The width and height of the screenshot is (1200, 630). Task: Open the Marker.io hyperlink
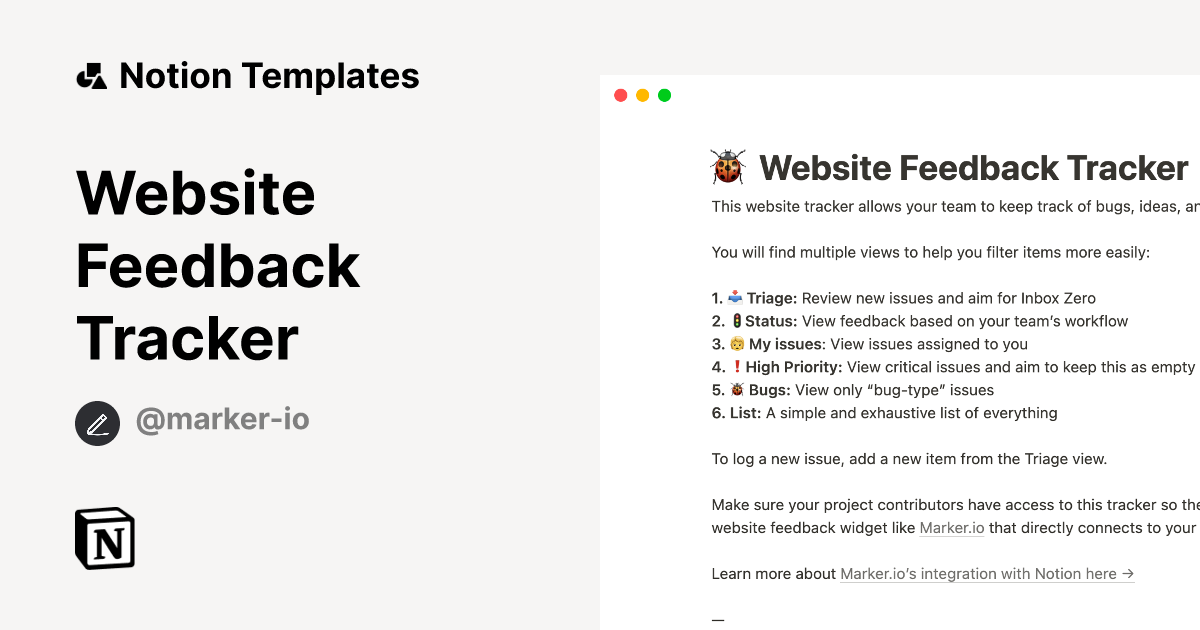point(952,527)
